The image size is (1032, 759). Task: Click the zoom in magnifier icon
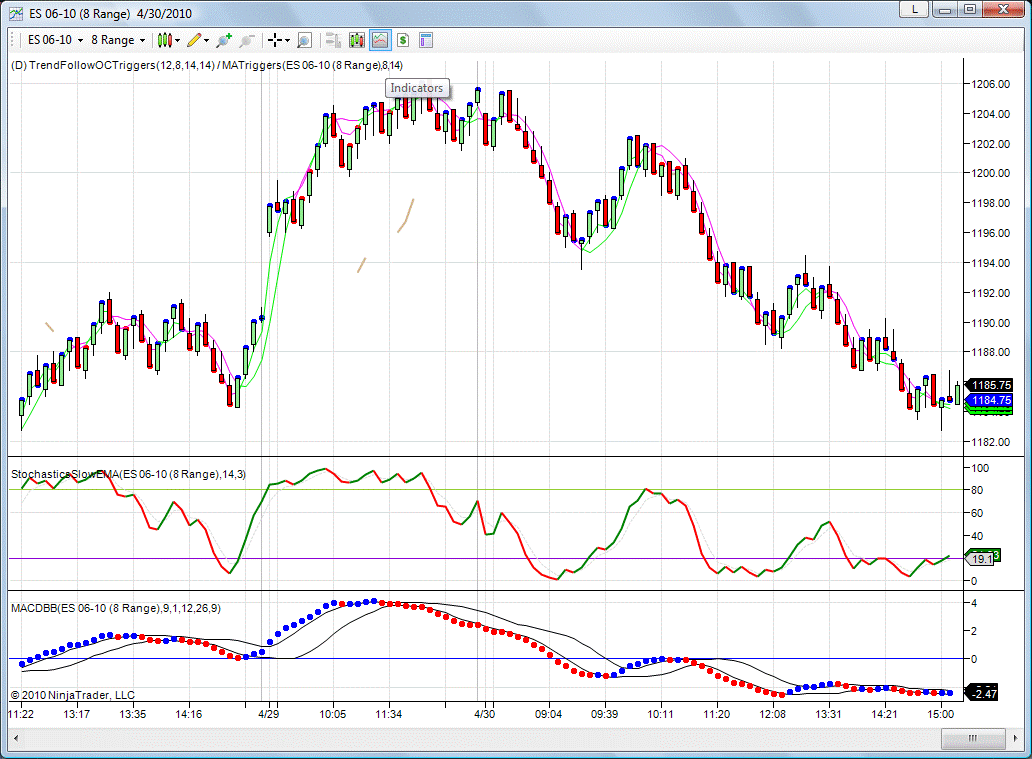click(x=224, y=40)
